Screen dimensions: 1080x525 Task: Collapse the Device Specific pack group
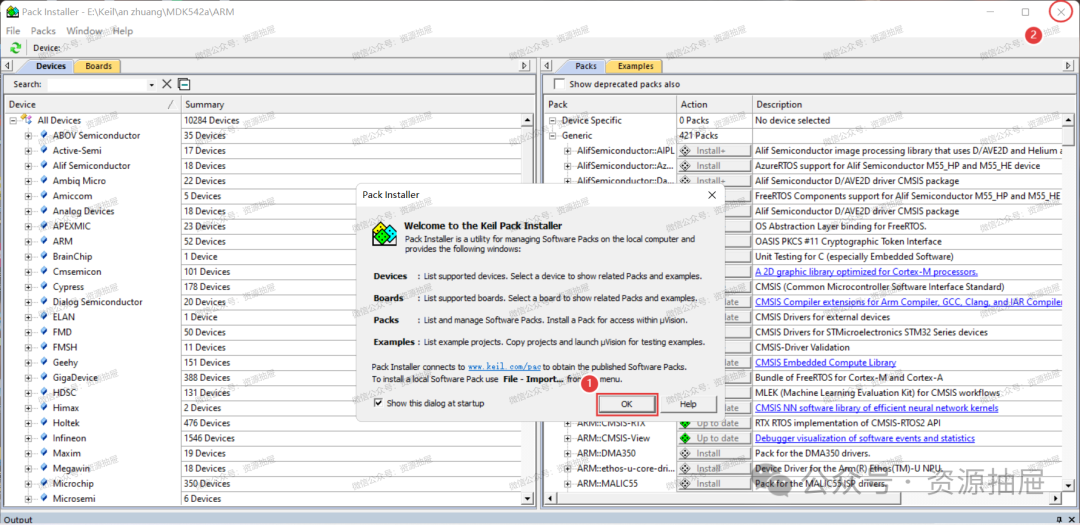[552, 121]
